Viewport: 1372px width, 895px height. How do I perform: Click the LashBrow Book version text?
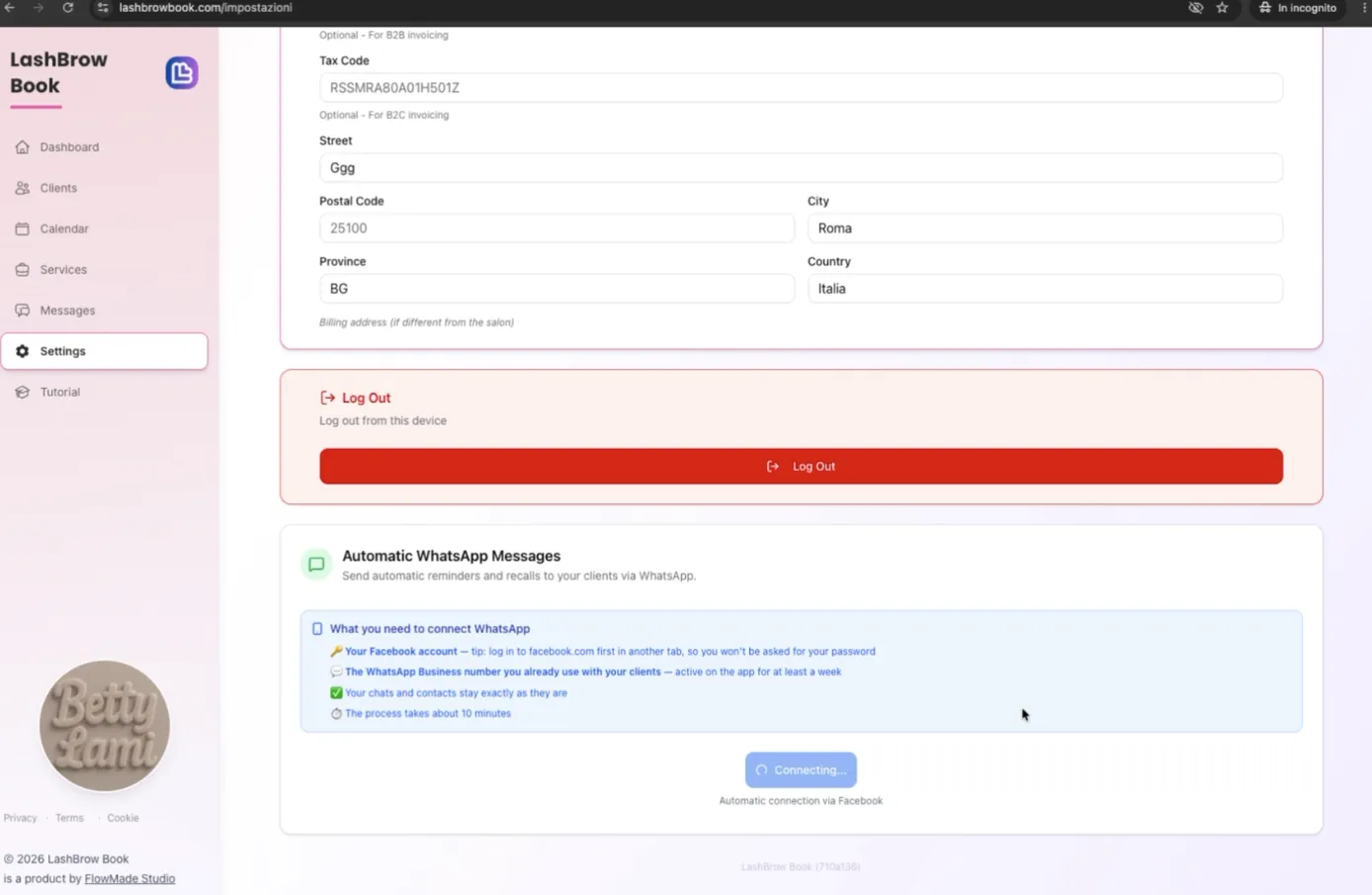click(801, 867)
